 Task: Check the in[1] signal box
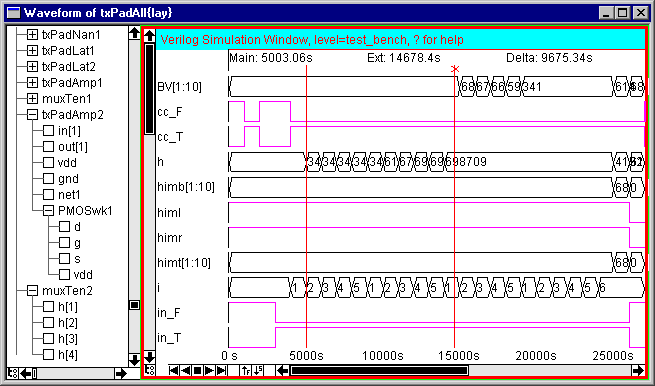48,131
